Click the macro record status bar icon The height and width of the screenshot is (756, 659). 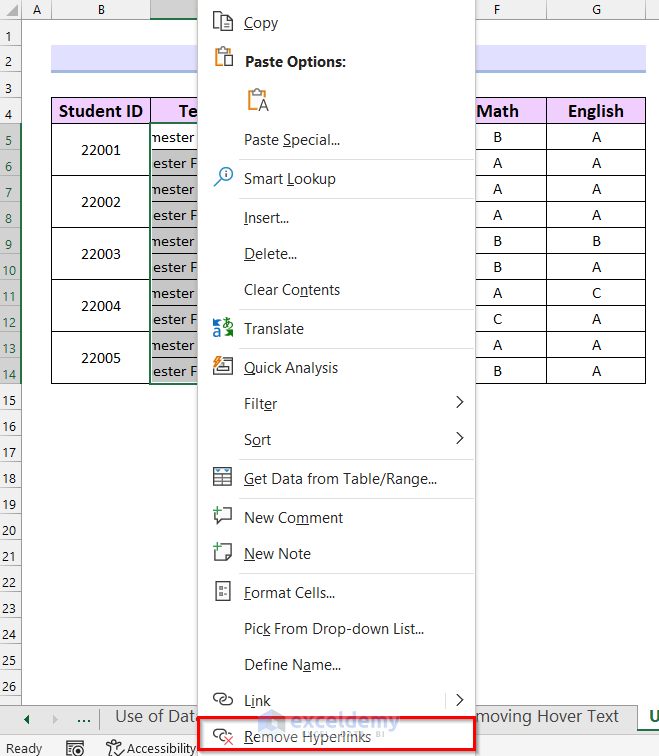pos(75,747)
